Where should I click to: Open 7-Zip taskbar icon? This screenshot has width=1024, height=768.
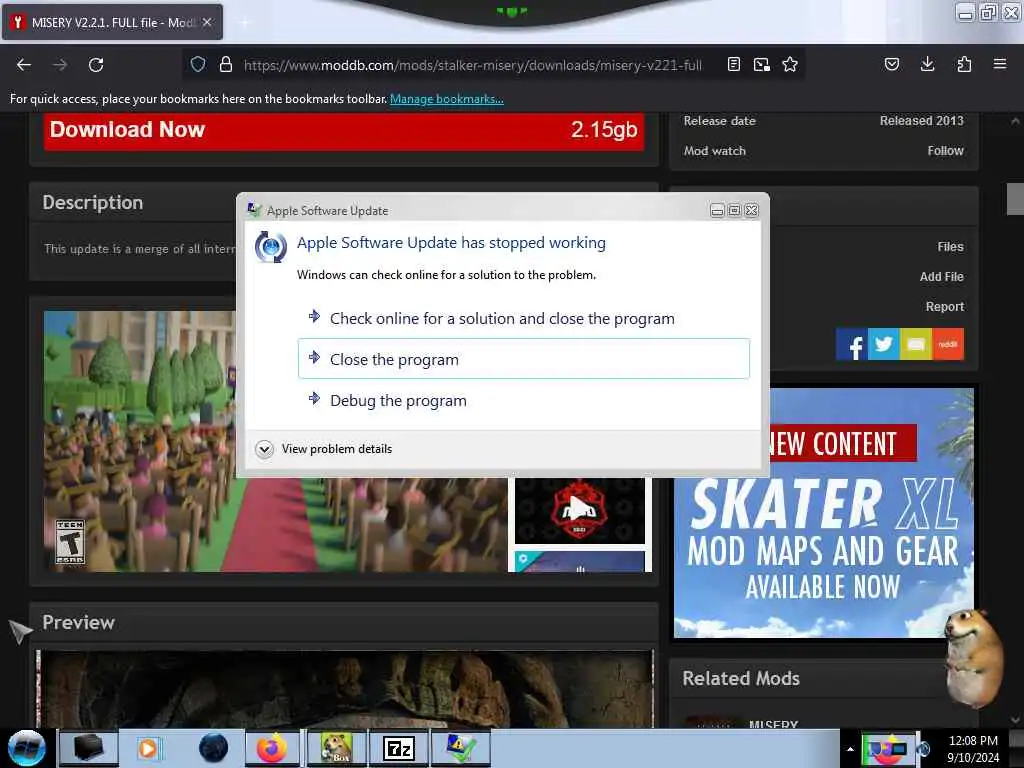tap(399, 748)
